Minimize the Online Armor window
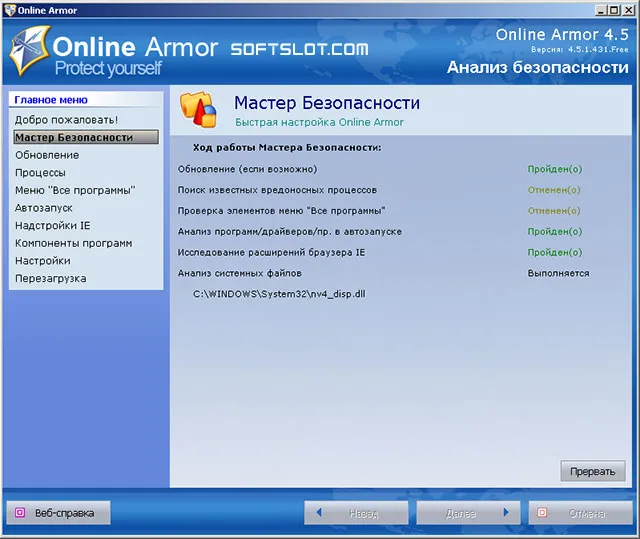Viewport: 640px width, 539px height. tap(601, 10)
